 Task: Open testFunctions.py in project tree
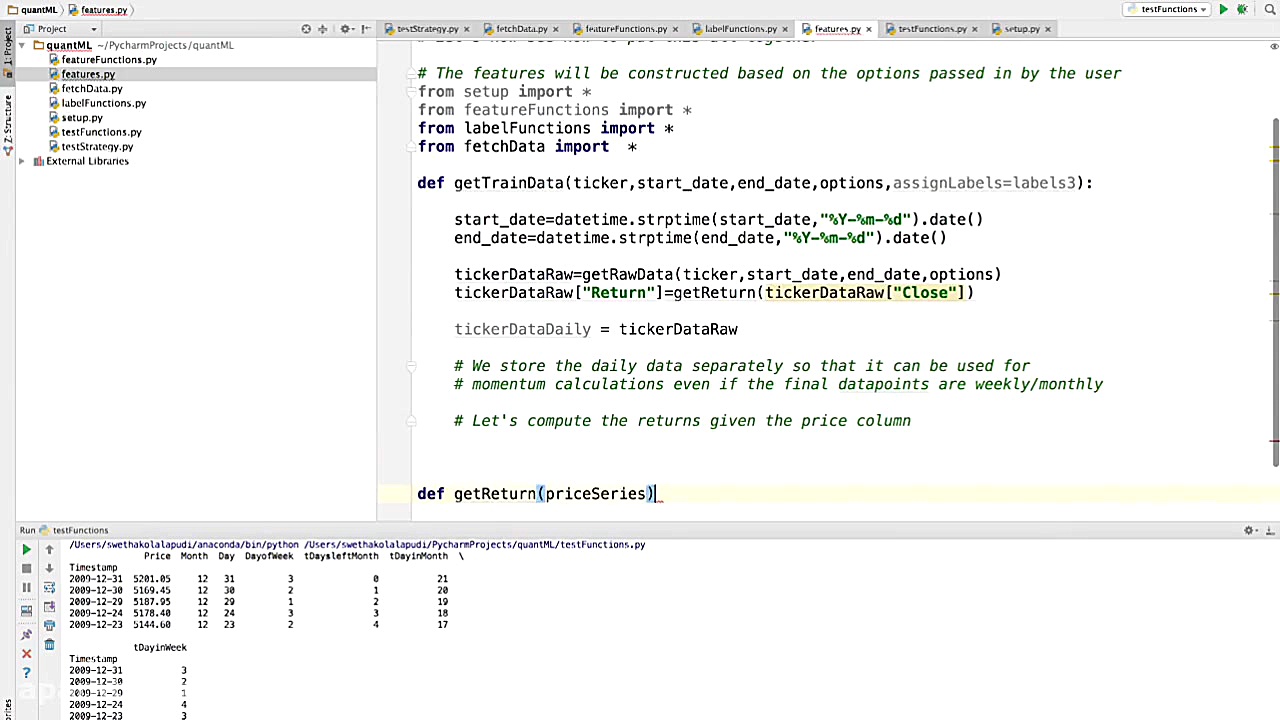[x=101, y=132]
